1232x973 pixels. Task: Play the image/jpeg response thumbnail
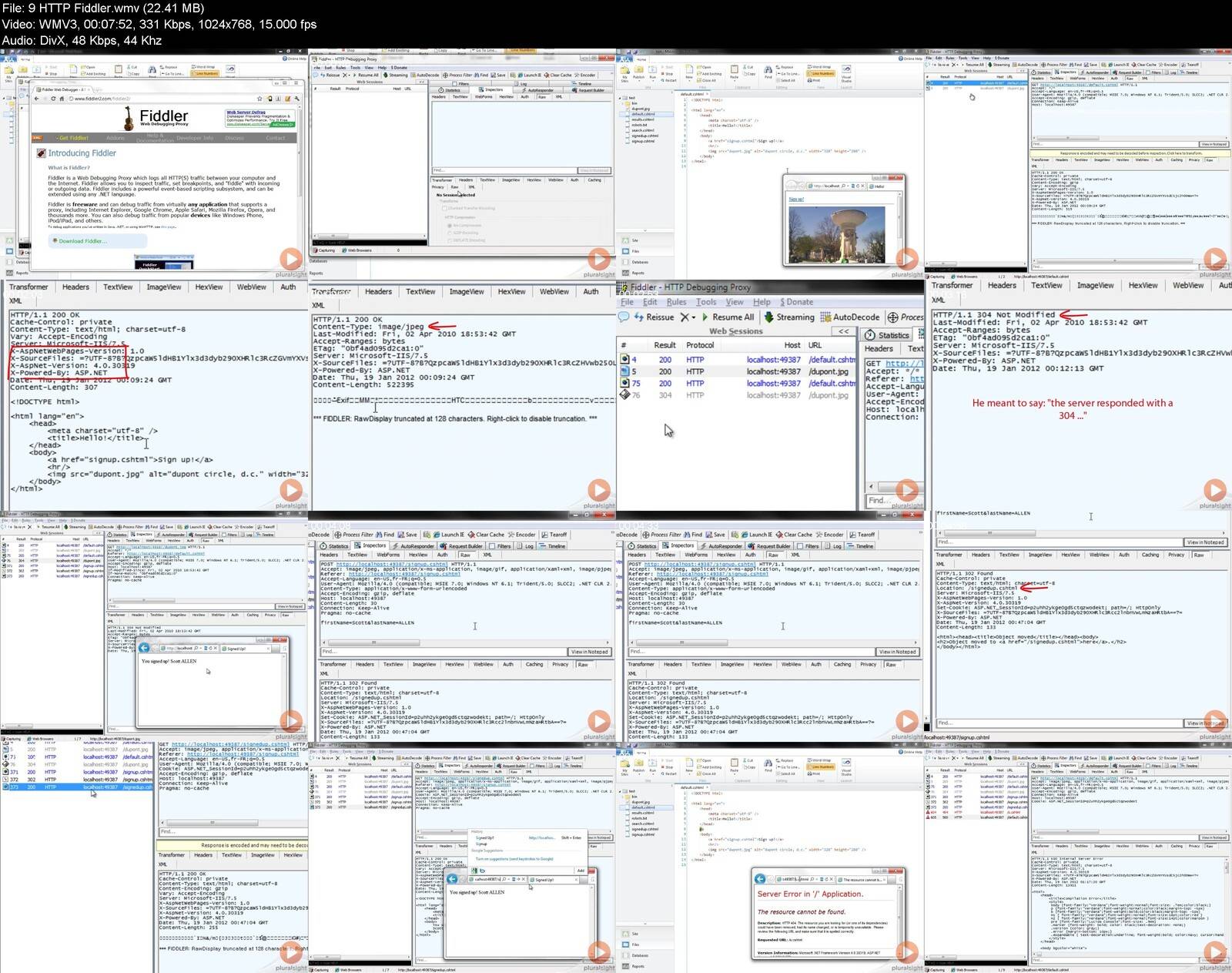click(x=598, y=490)
